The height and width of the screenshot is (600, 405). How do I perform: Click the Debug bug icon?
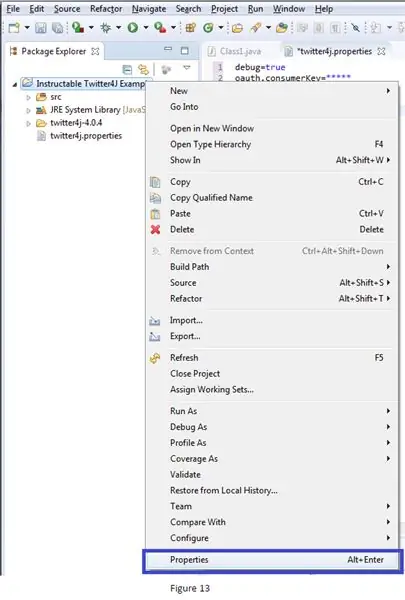click(x=106, y=28)
